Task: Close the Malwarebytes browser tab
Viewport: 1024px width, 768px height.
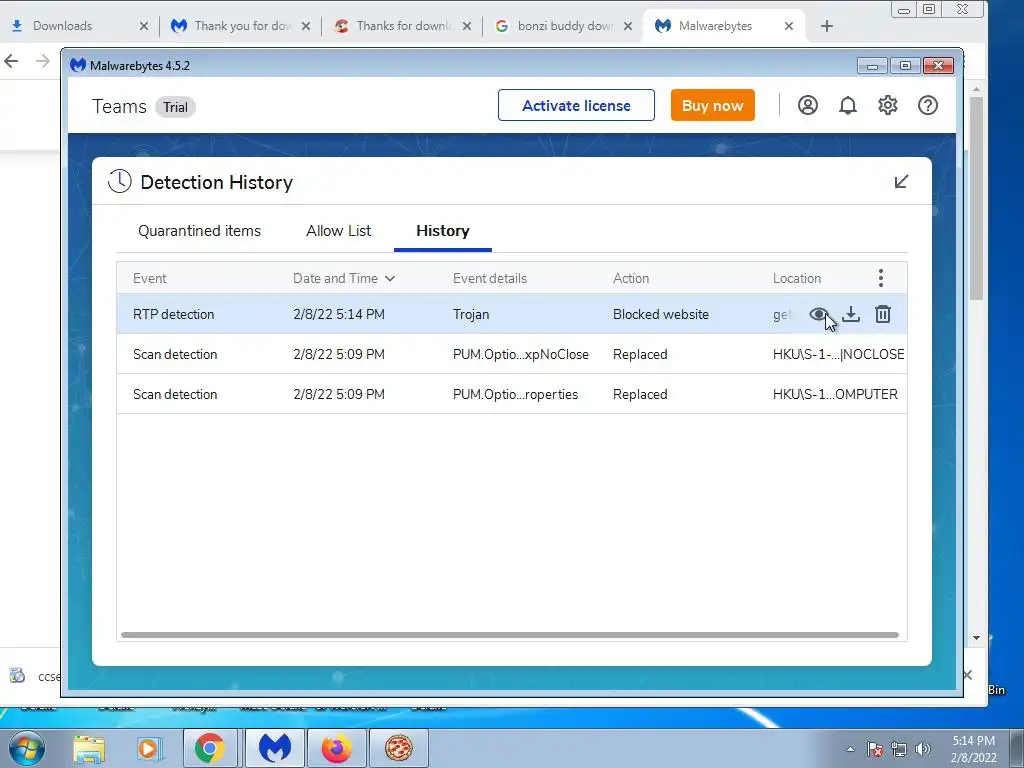Action: coord(789,26)
